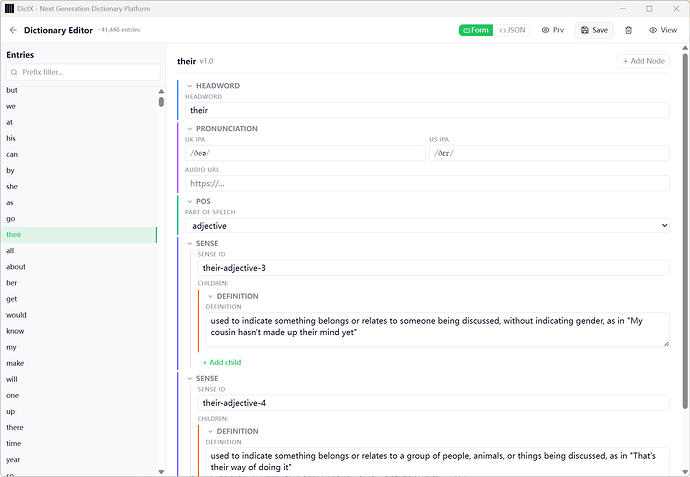690x477 pixels.
Task: Click the Headword input field
Action: 427,110
